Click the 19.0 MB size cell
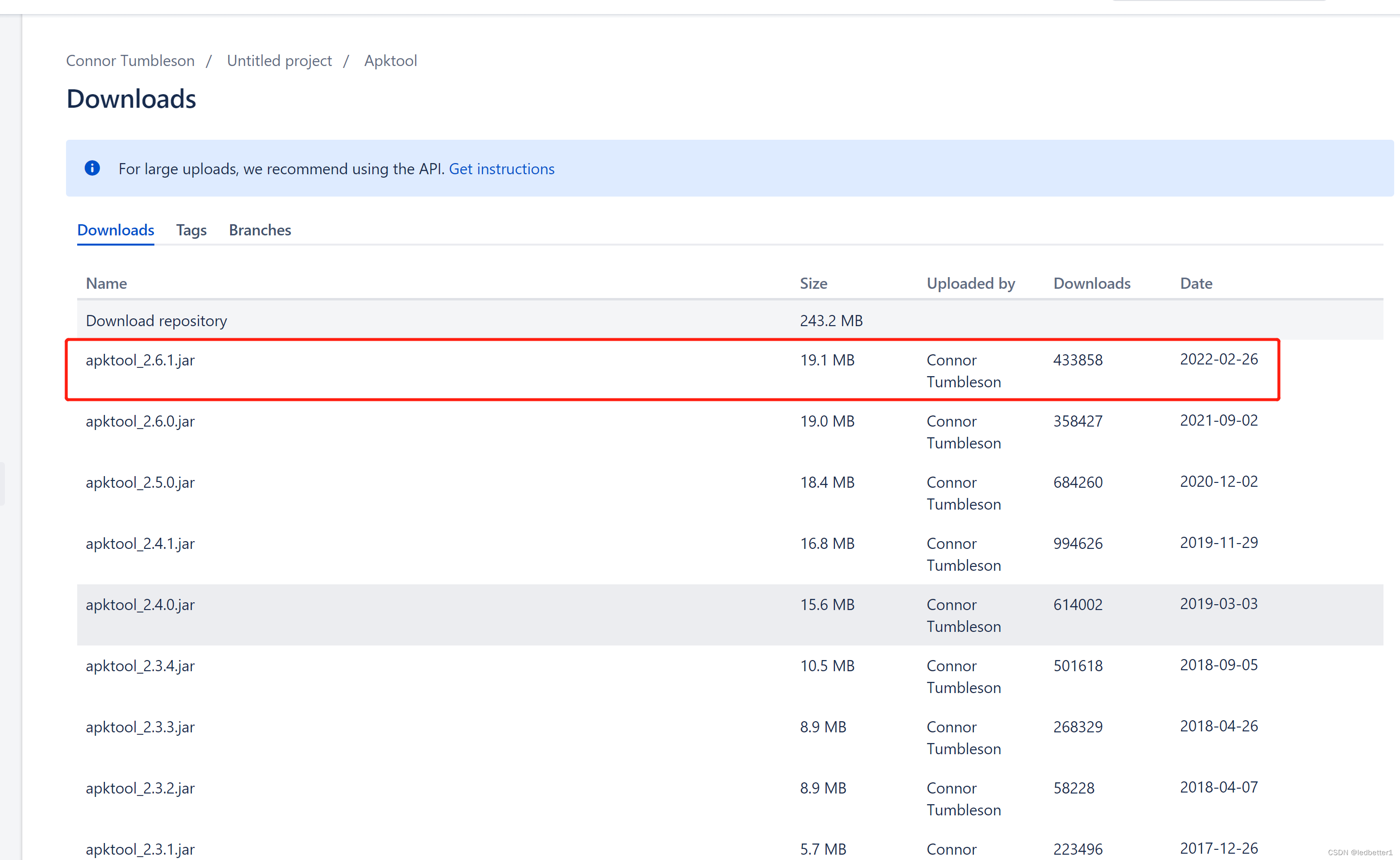Image resolution: width=1400 pixels, height=860 pixels. tap(827, 421)
